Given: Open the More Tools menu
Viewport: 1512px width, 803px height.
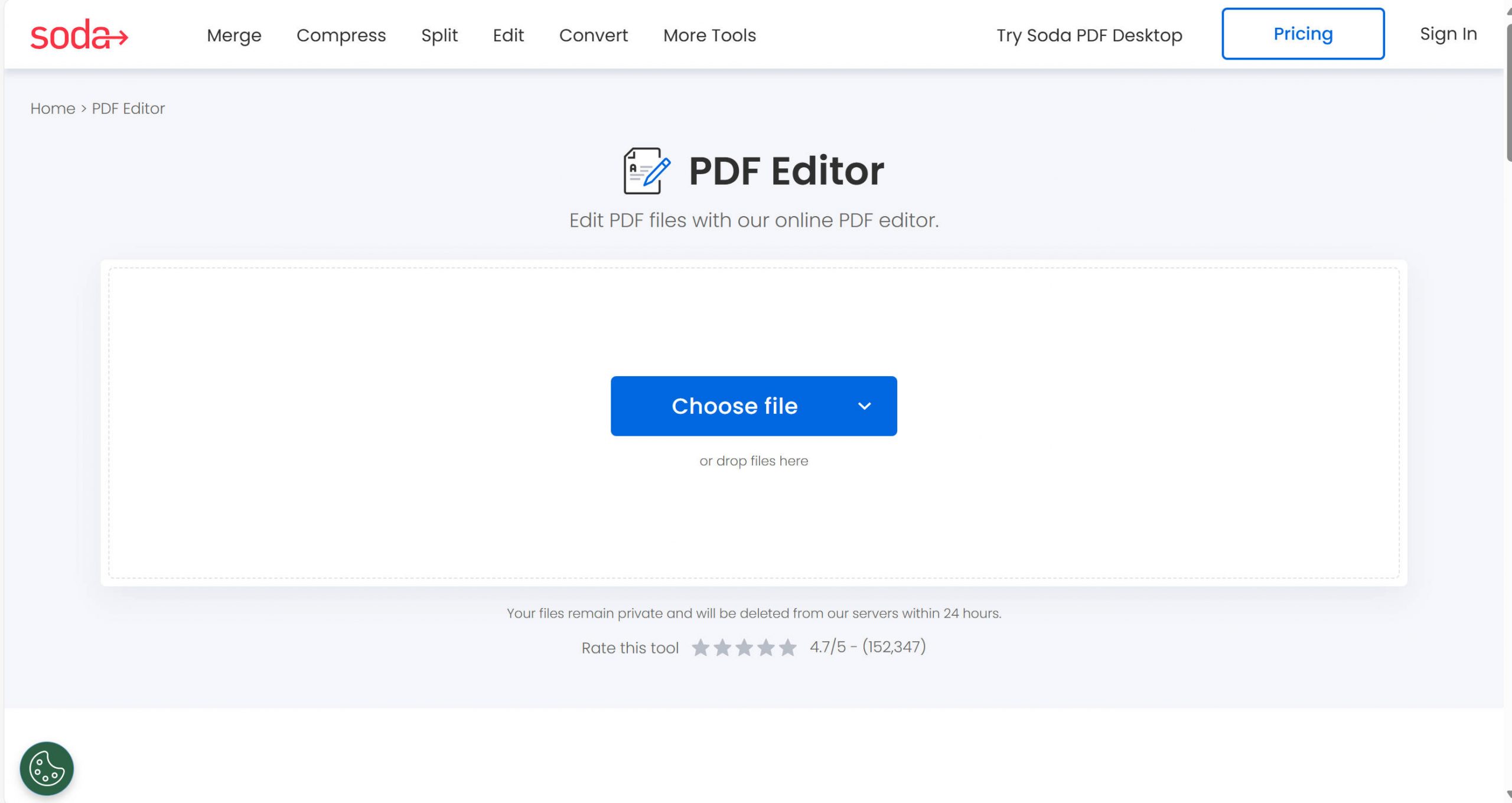Looking at the screenshot, I should coord(709,35).
